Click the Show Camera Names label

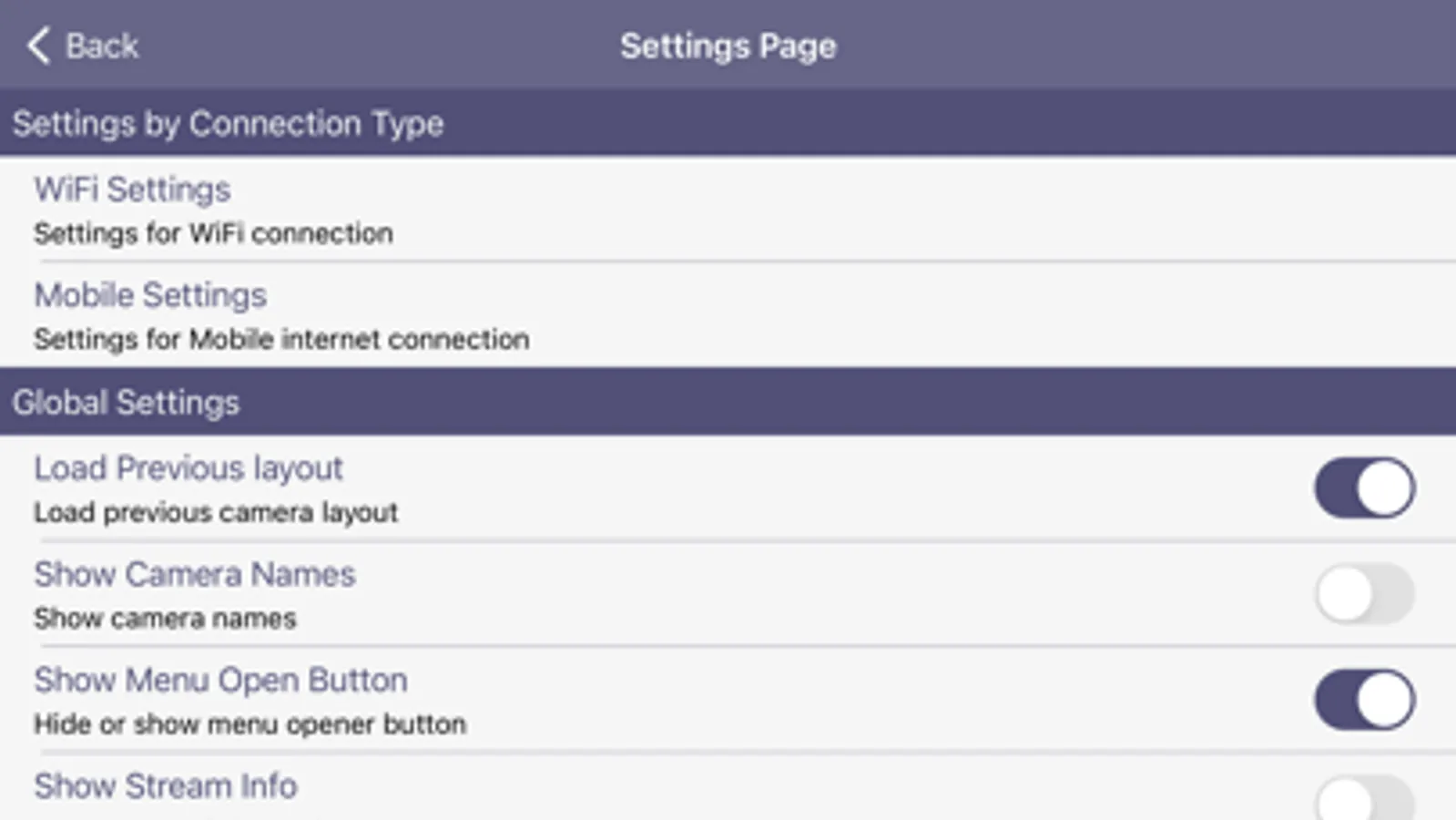pyautogui.click(x=195, y=574)
